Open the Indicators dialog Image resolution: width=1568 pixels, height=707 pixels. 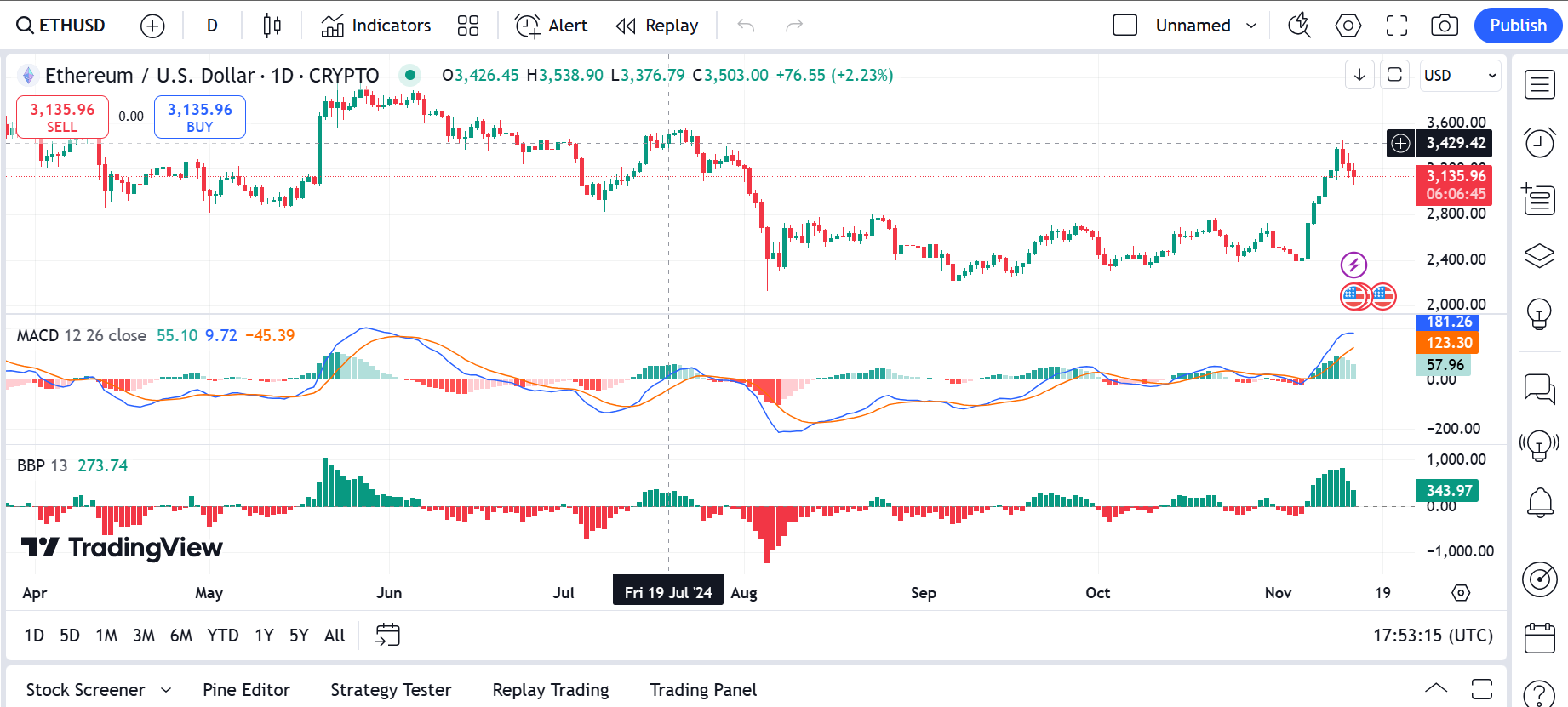tap(376, 26)
